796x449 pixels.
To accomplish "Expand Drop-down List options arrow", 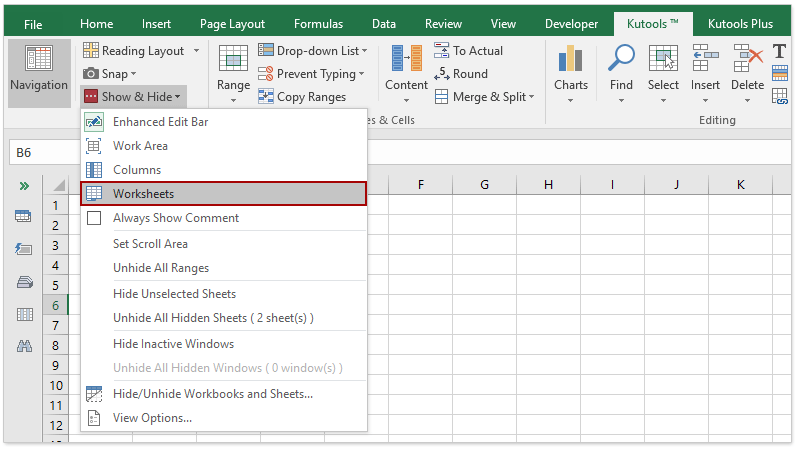I will [x=364, y=51].
